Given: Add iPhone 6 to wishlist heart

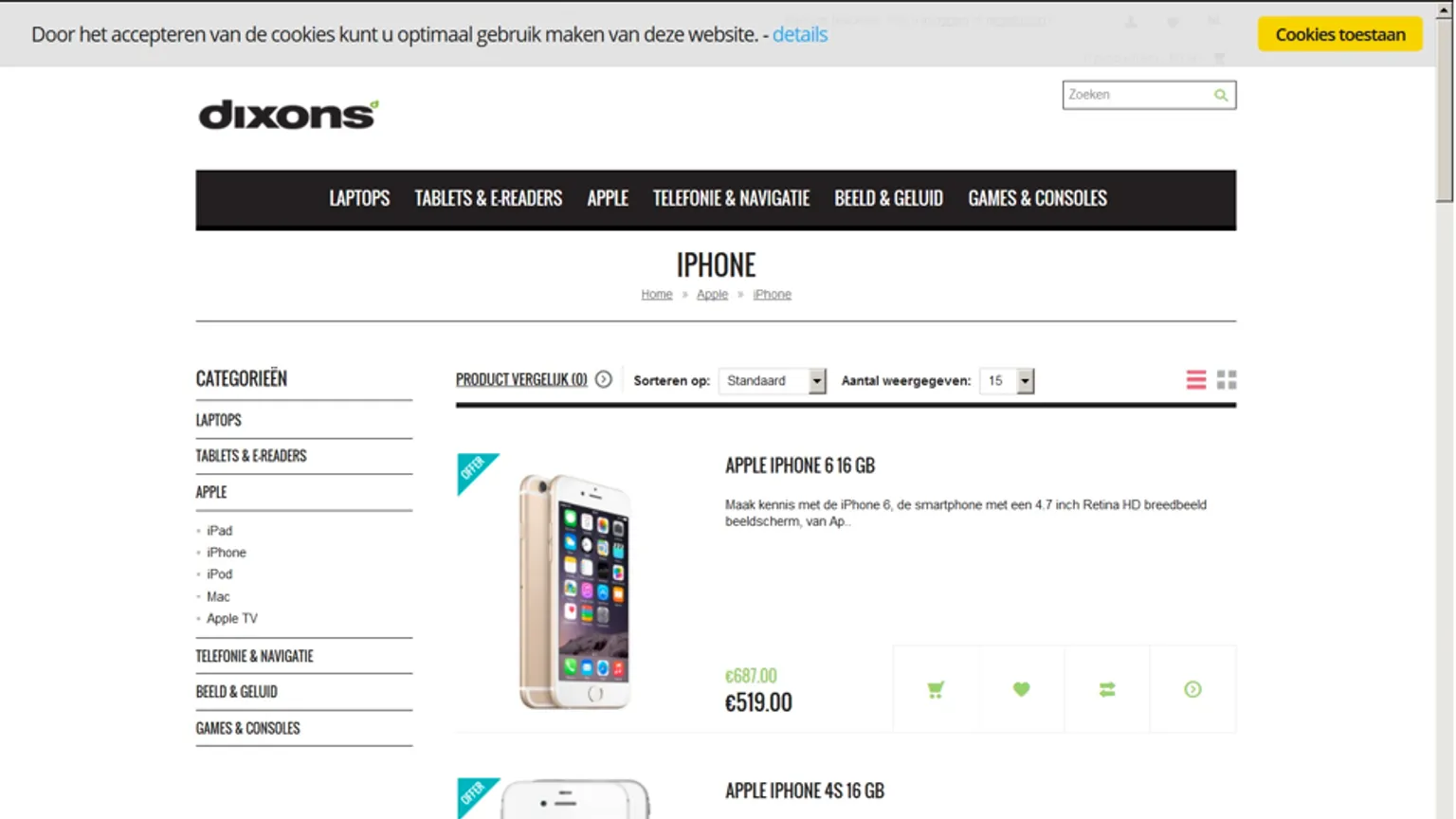Looking at the screenshot, I should [1021, 689].
